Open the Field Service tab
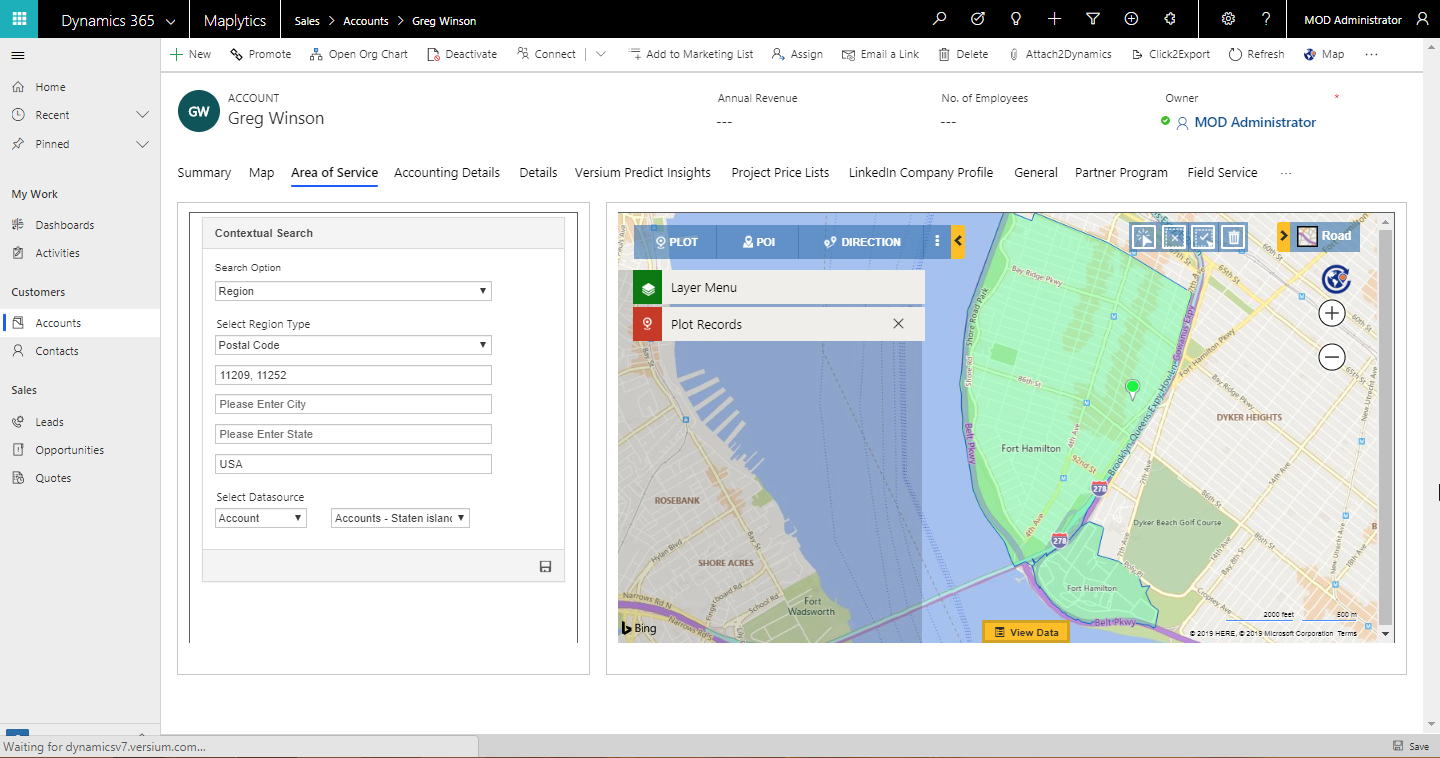The height and width of the screenshot is (758, 1440). coord(1222,173)
